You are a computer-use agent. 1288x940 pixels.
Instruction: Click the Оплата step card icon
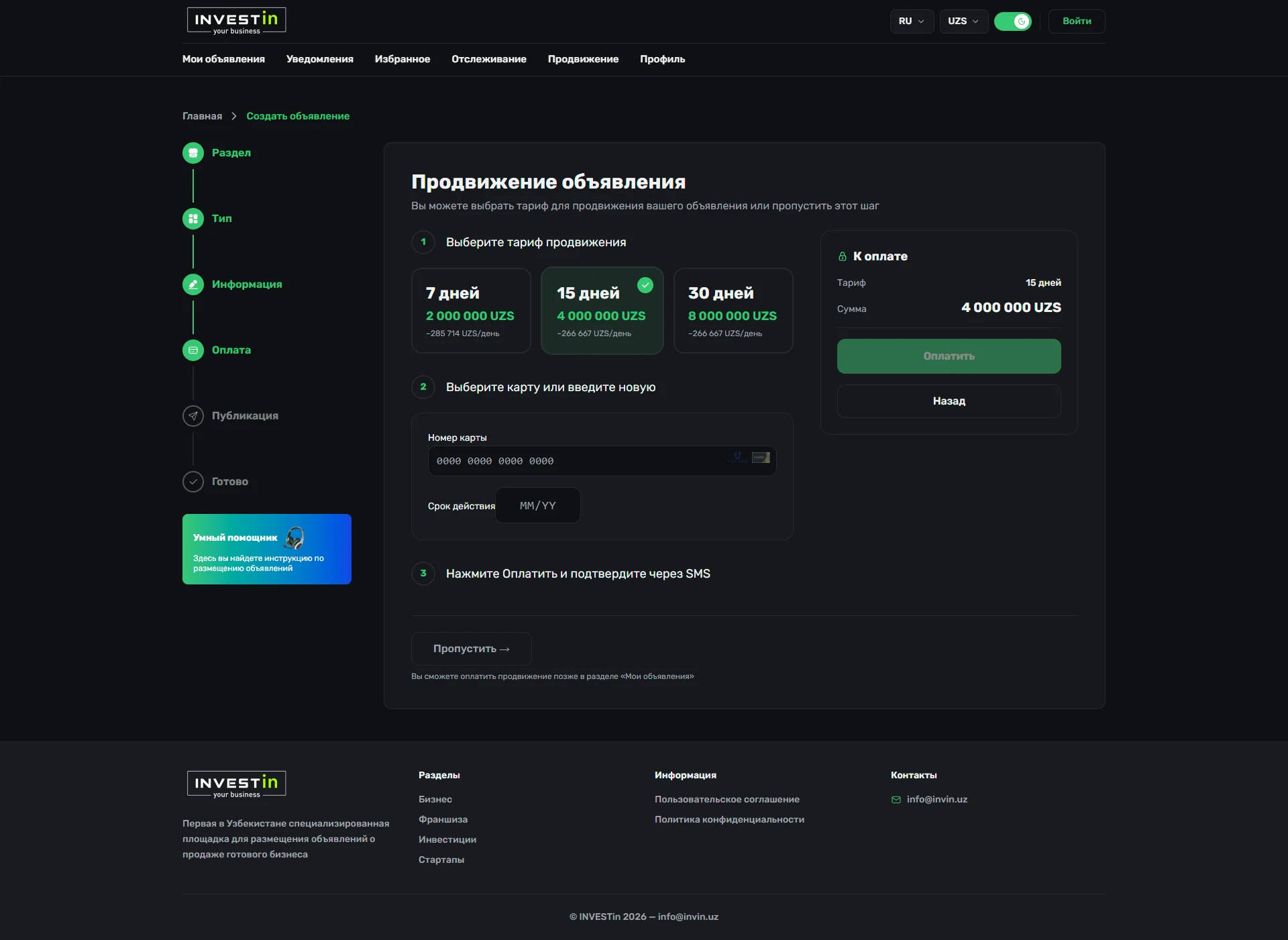click(193, 350)
